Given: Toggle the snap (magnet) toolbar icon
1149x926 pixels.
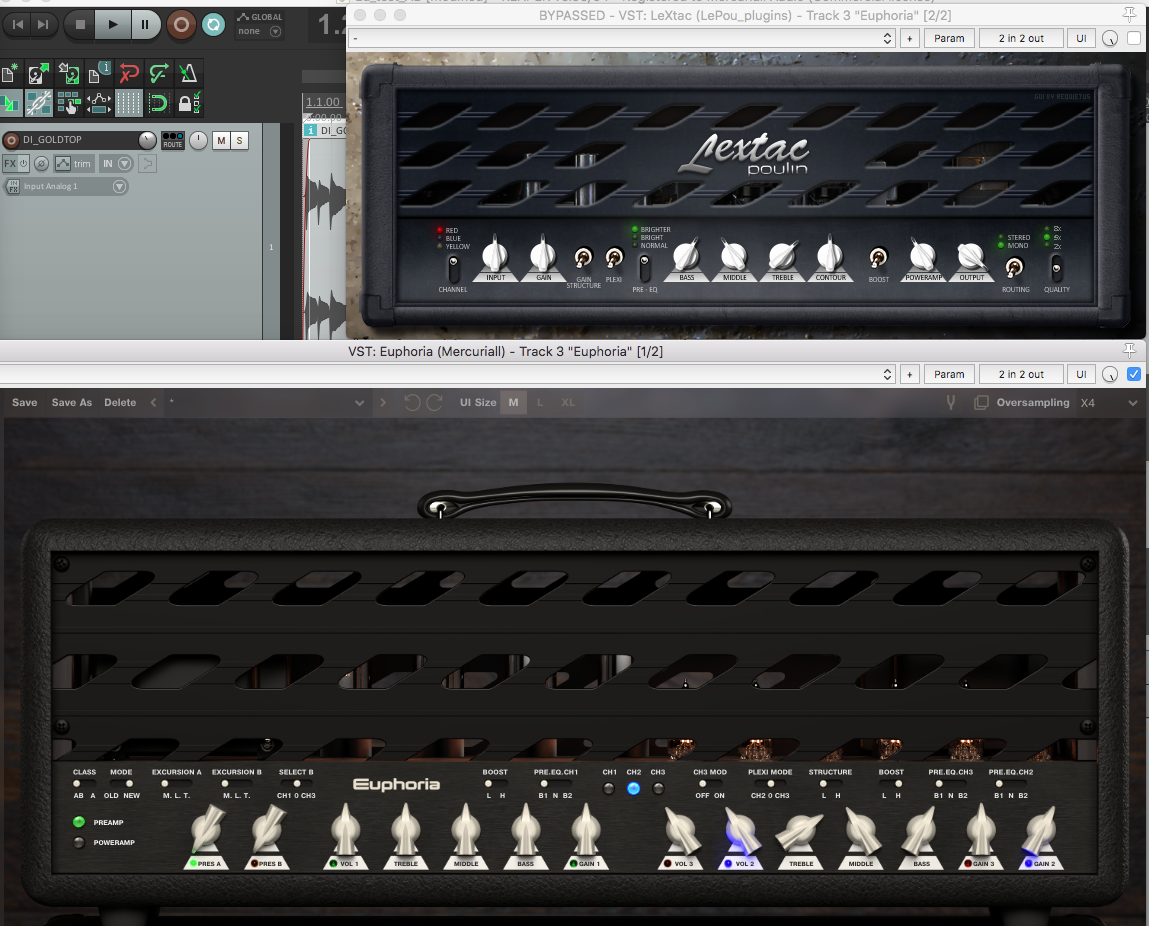Looking at the screenshot, I should tap(158, 103).
